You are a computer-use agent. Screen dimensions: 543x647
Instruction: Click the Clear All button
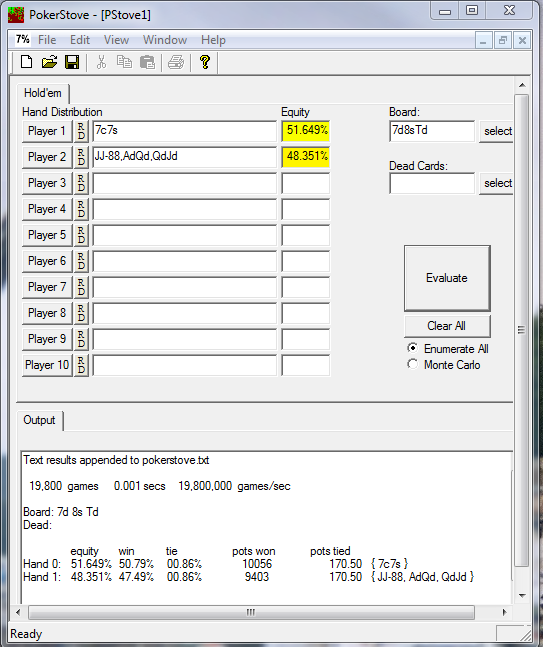447,326
